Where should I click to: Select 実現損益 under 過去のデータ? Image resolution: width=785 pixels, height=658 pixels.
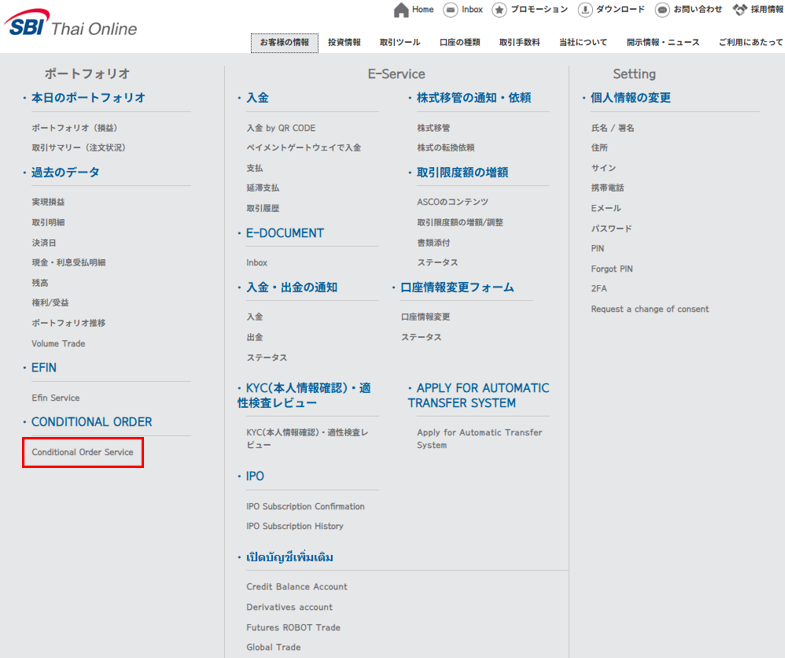(48, 202)
